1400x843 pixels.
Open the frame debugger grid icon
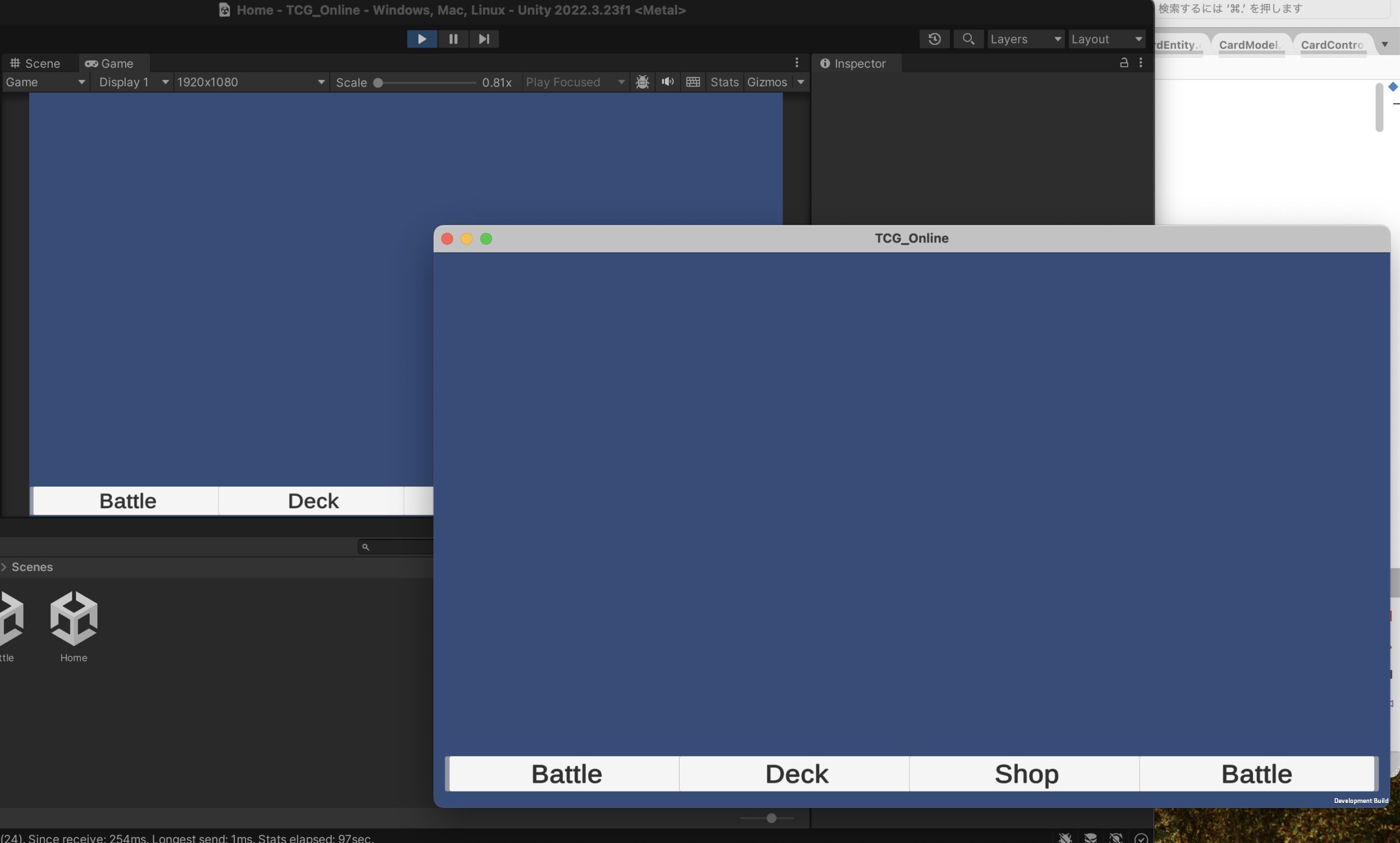tap(693, 82)
